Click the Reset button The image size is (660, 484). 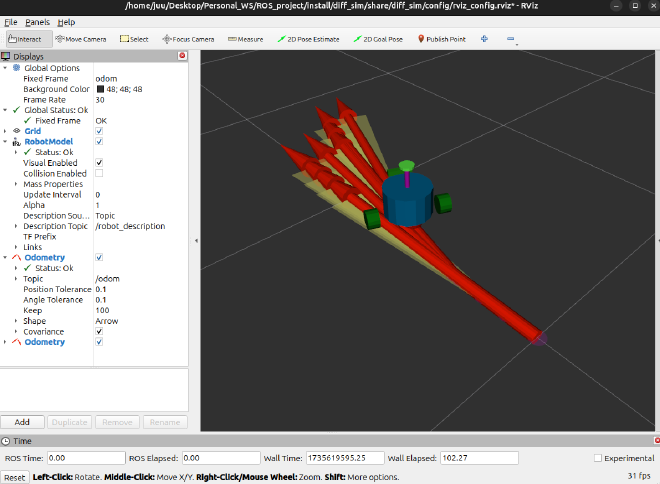click(x=15, y=477)
